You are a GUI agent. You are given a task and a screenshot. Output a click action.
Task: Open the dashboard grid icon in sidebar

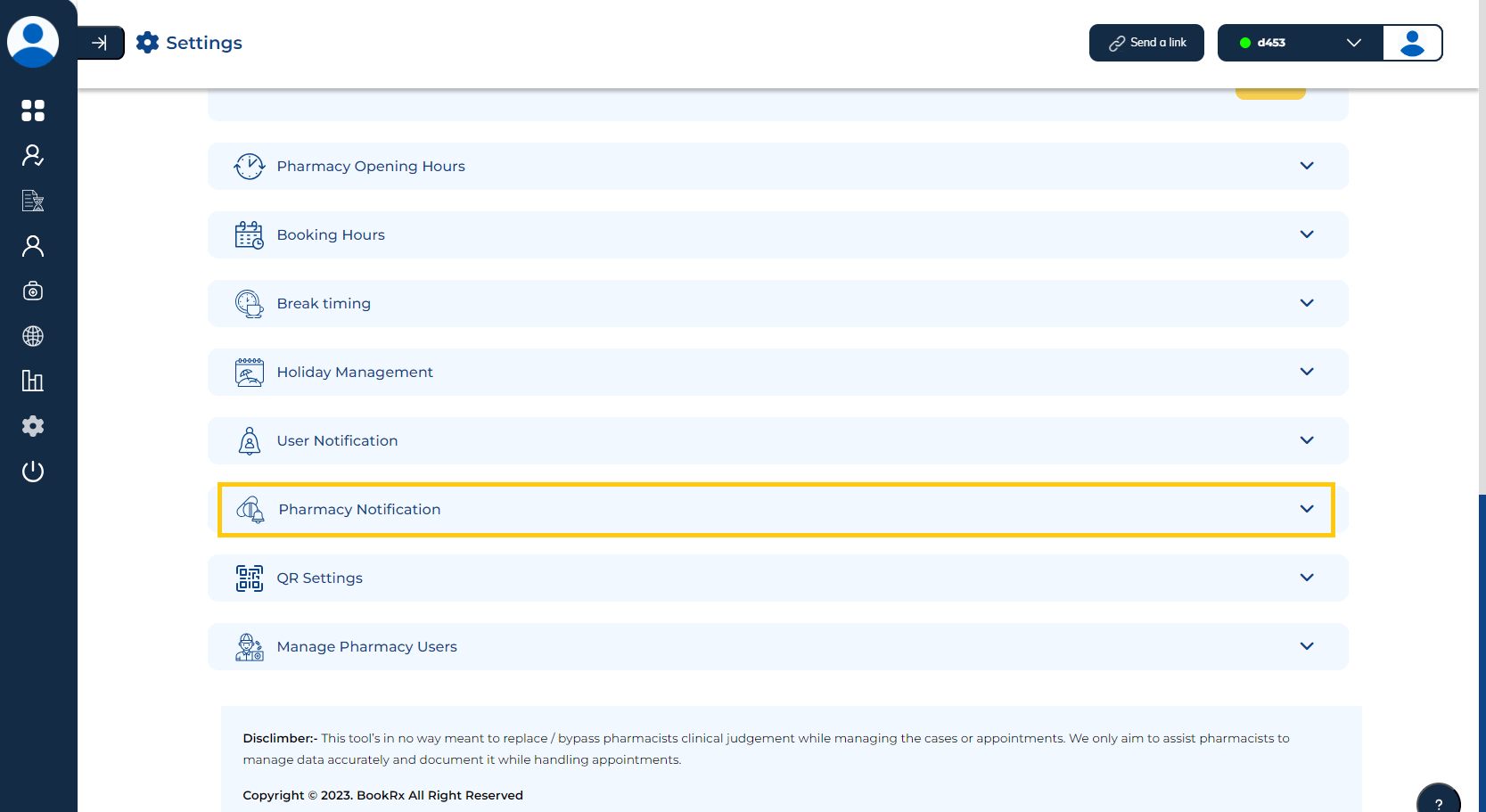coord(33,111)
